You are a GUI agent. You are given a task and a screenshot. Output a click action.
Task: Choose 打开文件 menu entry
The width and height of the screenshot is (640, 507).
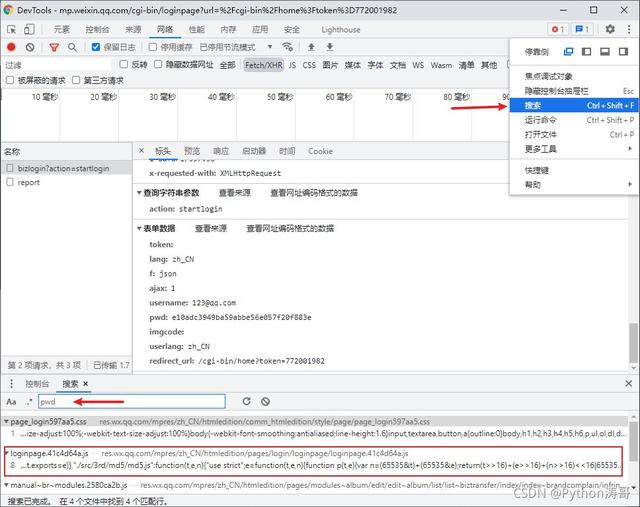coord(573,135)
